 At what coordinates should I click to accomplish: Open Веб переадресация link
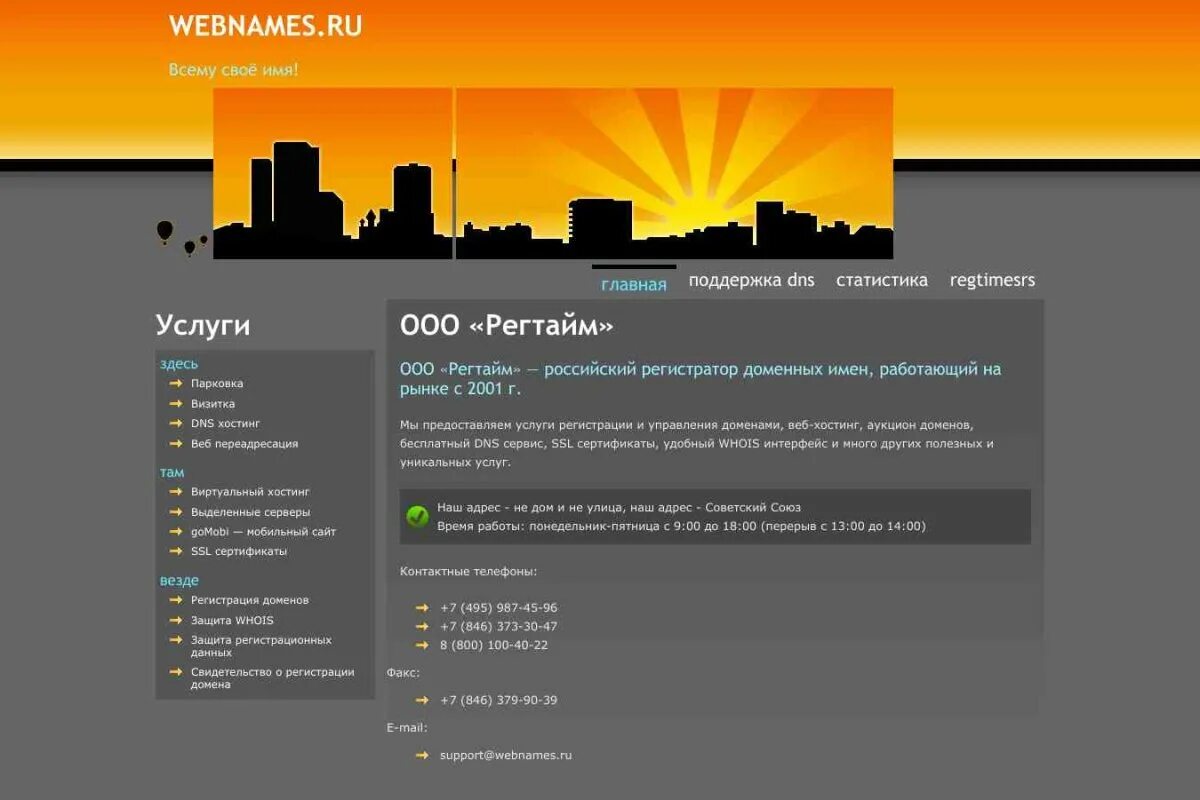244,444
